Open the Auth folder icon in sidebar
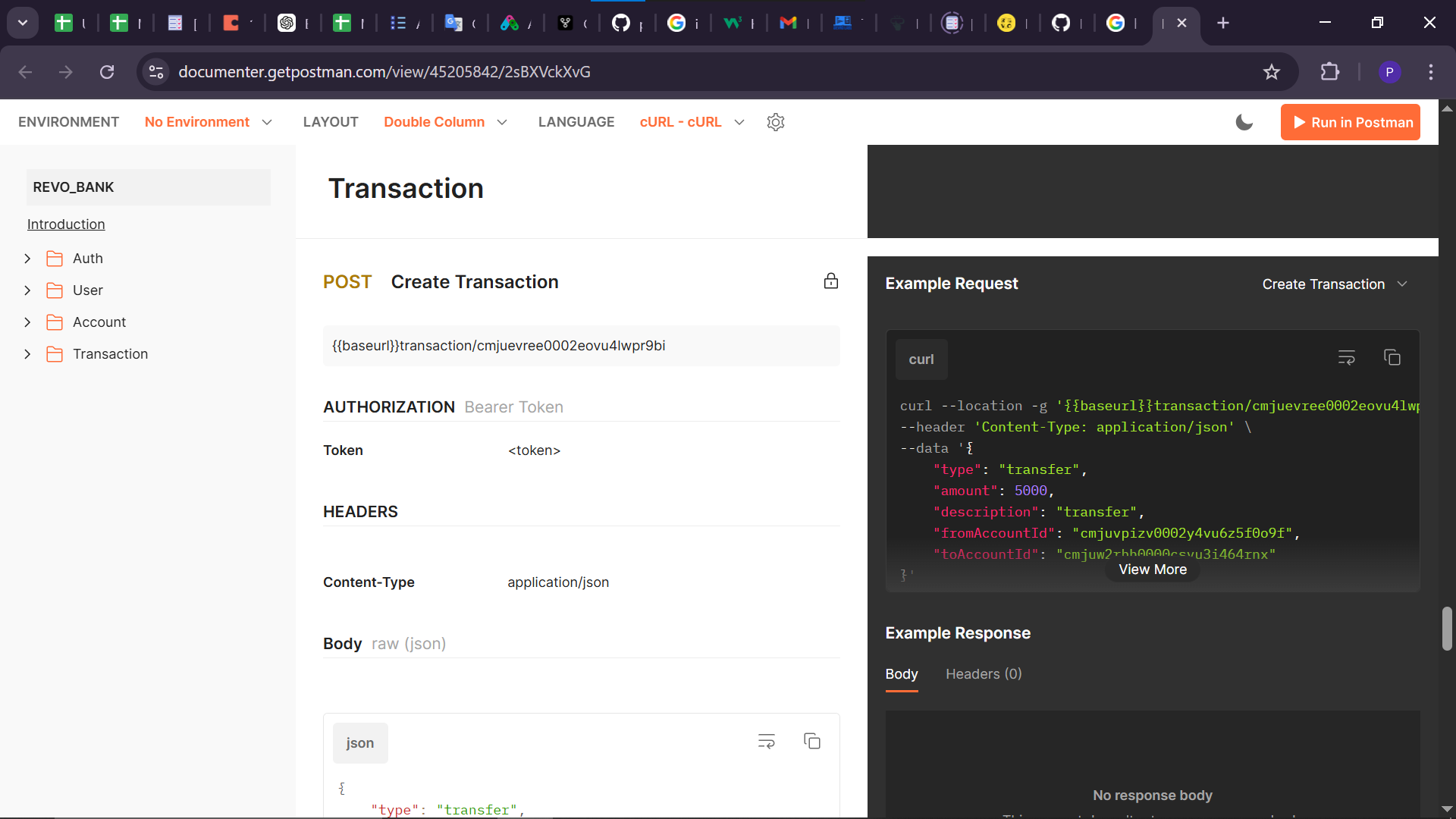Screen dimensions: 1456x819 (55, 258)
